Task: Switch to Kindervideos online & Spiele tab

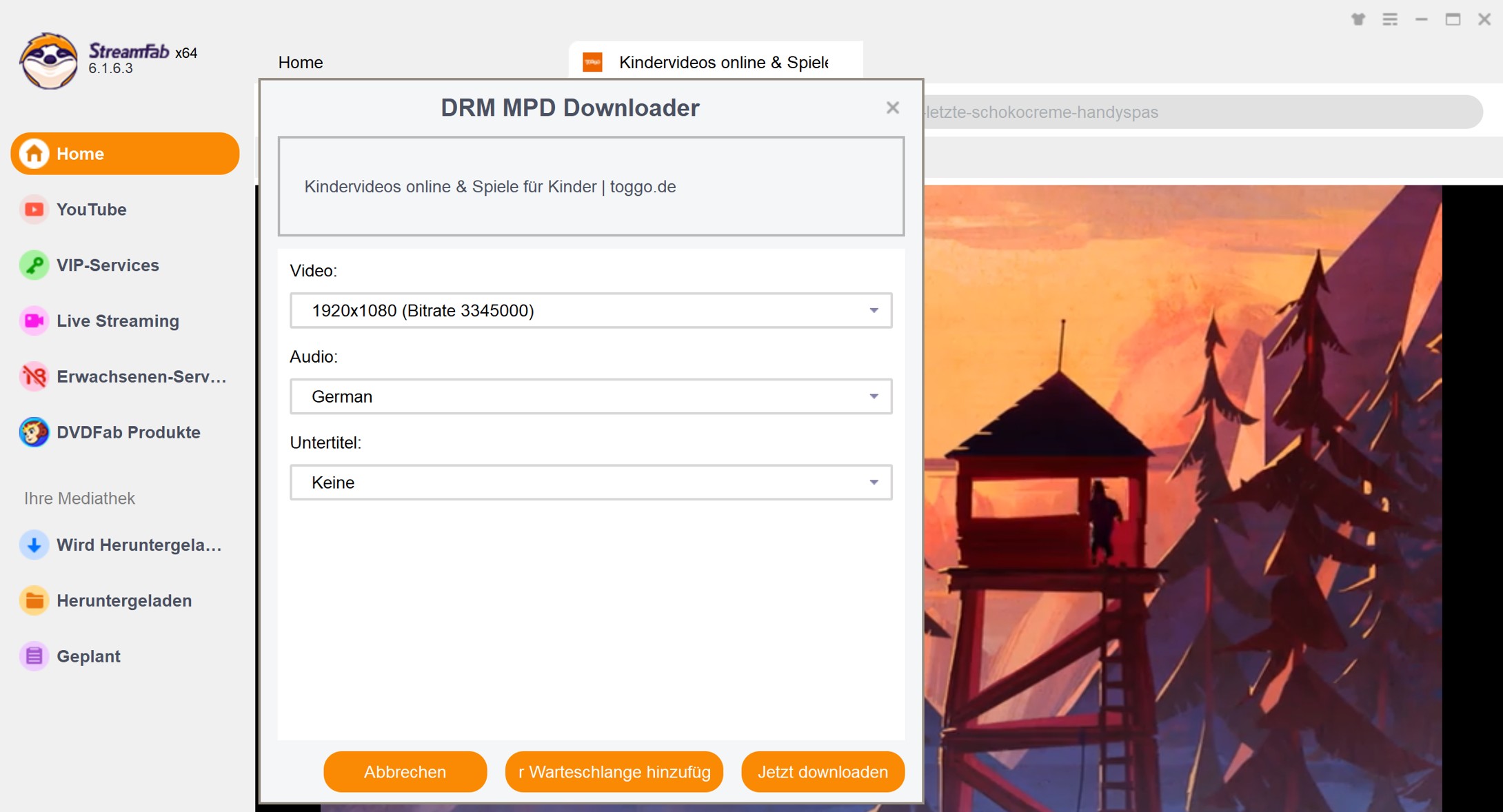Action: point(716,62)
